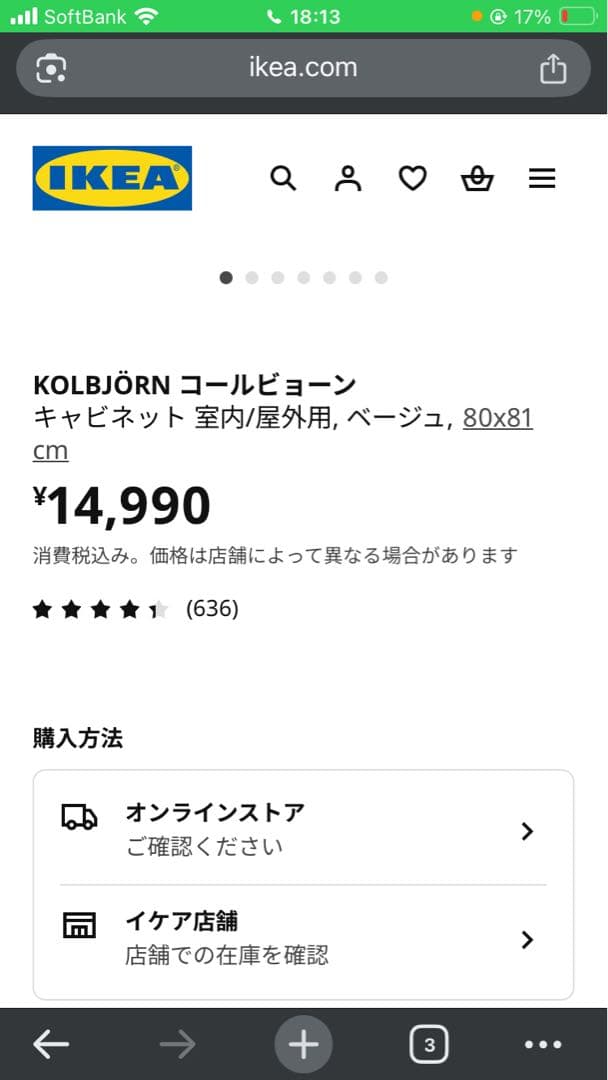Open the search on the IKEA site

(283, 178)
